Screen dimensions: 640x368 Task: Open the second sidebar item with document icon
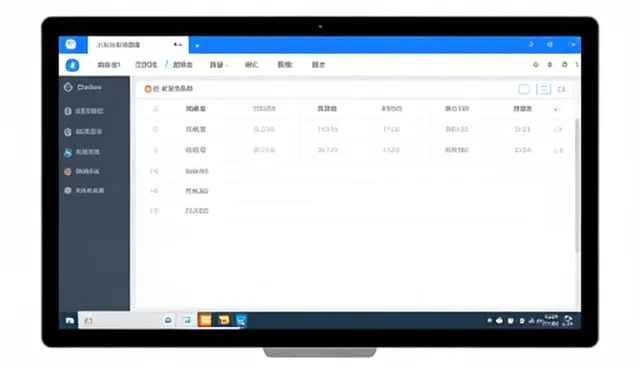[84, 111]
